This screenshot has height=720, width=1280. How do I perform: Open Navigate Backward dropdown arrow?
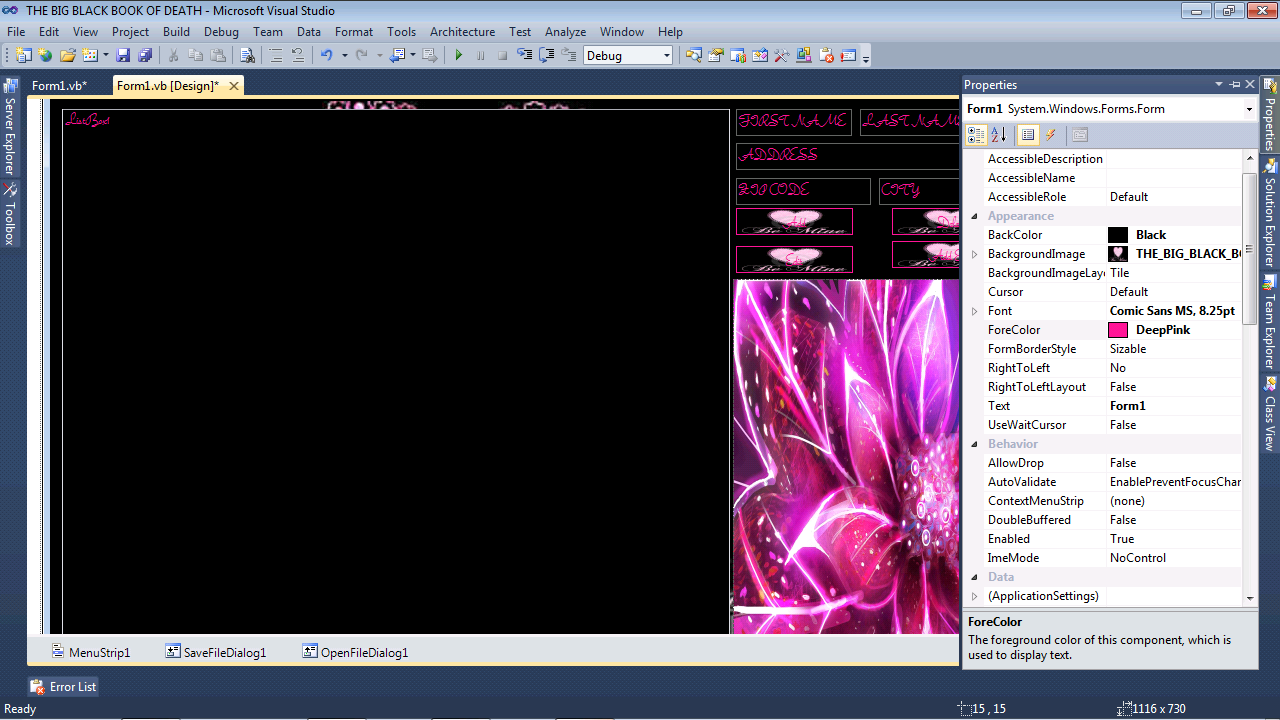pyautogui.click(x=412, y=56)
